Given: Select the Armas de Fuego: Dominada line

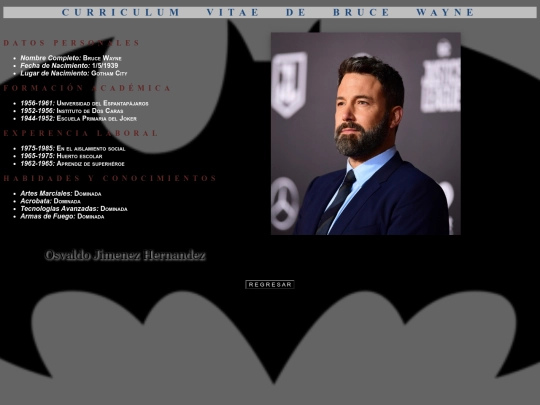Looking at the screenshot, I should tap(62, 216).
